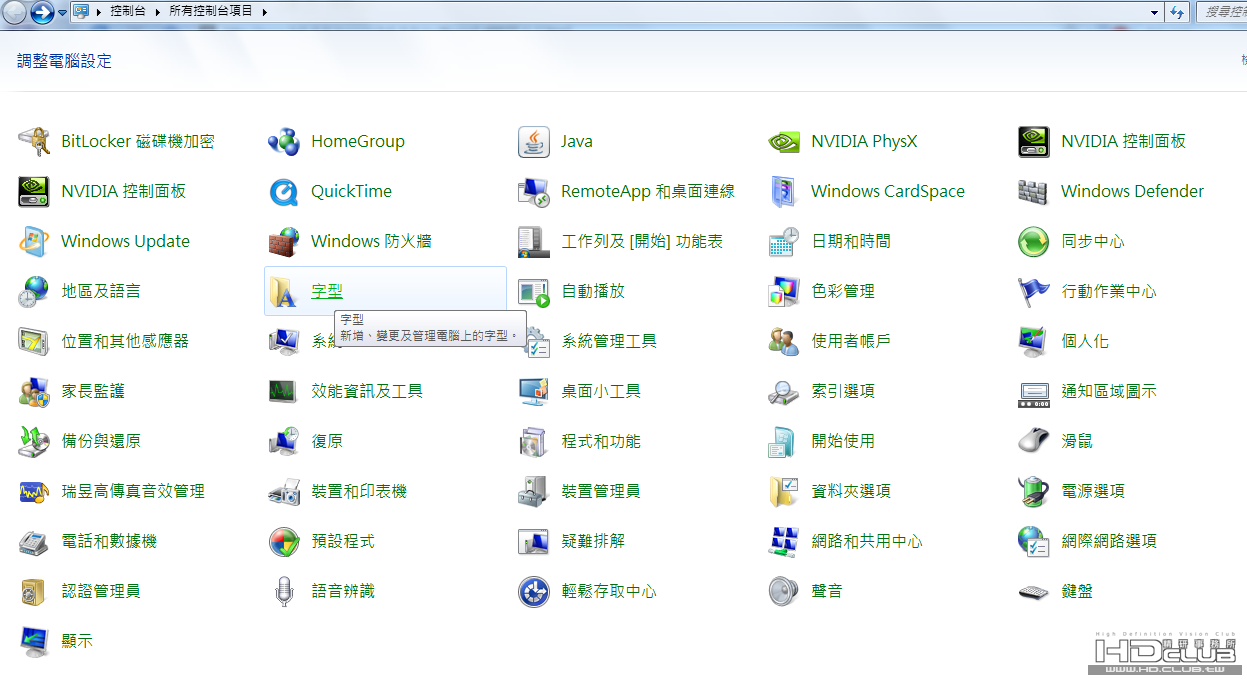Image resolution: width=1247 pixels, height=680 pixels.
Task: Open the Windows 防火牆 icon
Action: (284, 242)
